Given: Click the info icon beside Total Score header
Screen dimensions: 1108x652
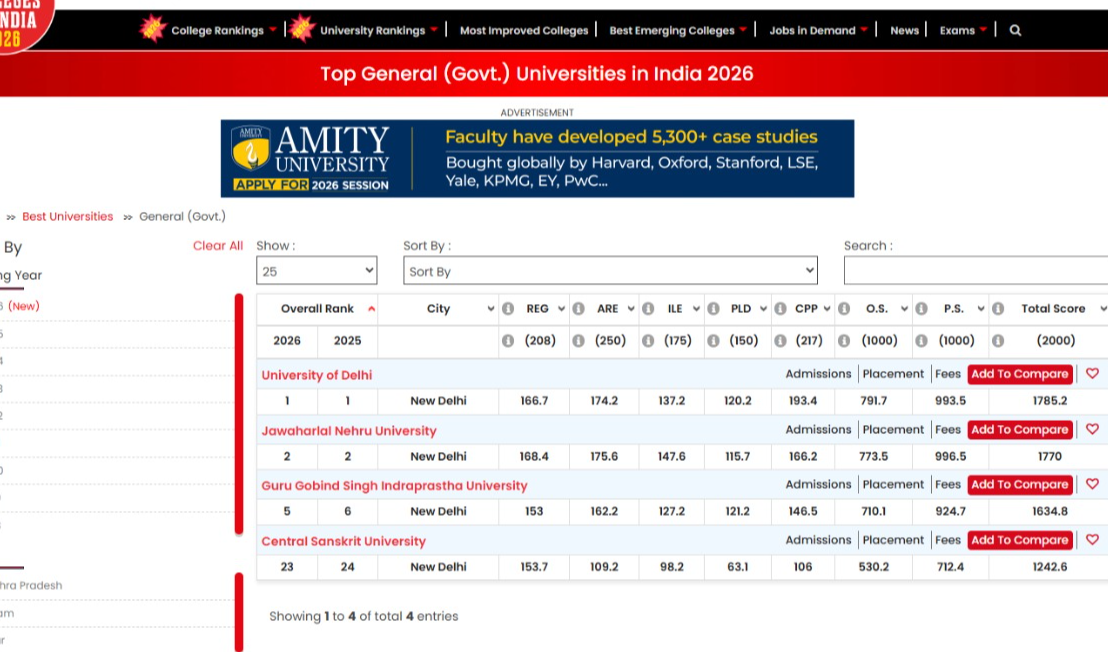Looking at the screenshot, I should 998,309.
